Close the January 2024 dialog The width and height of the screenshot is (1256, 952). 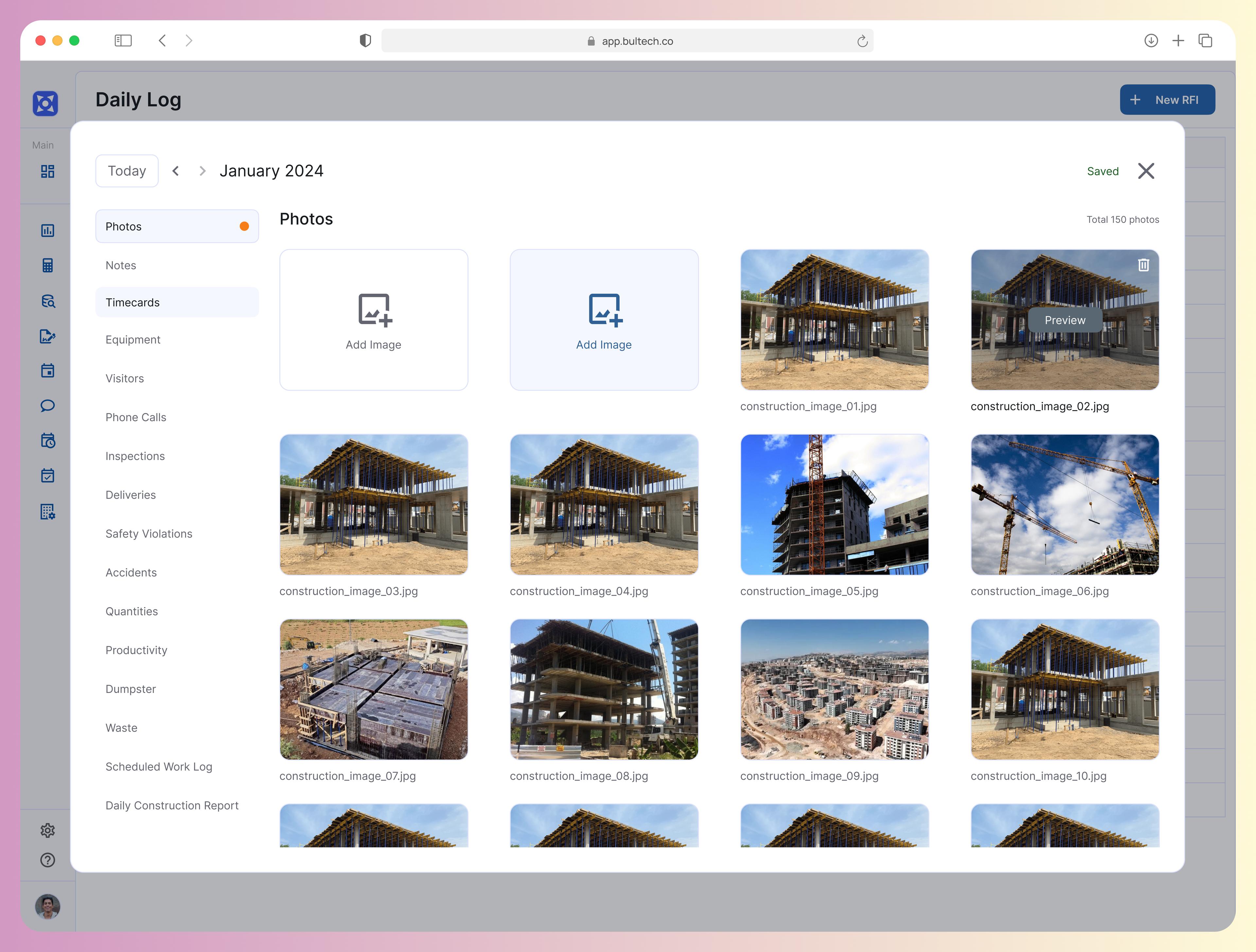(x=1146, y=171)
